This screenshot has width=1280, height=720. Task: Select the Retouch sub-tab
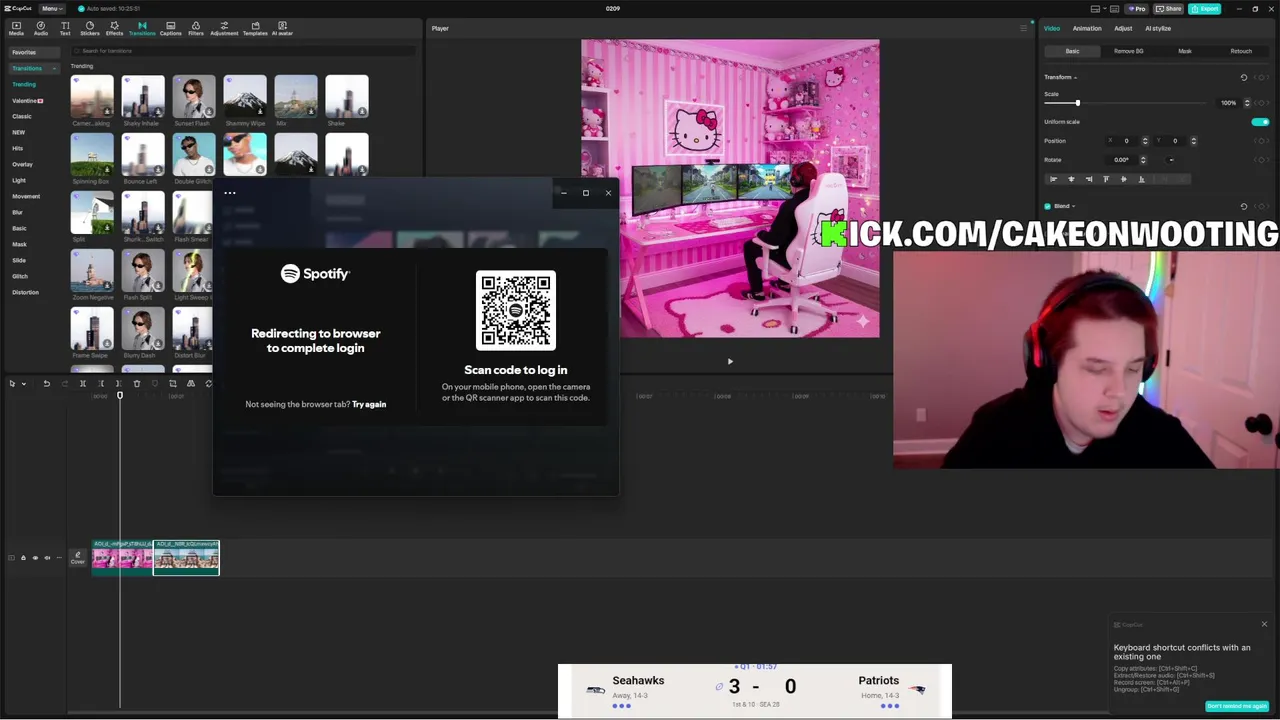pyautogui.click(x=1241, y=51)
